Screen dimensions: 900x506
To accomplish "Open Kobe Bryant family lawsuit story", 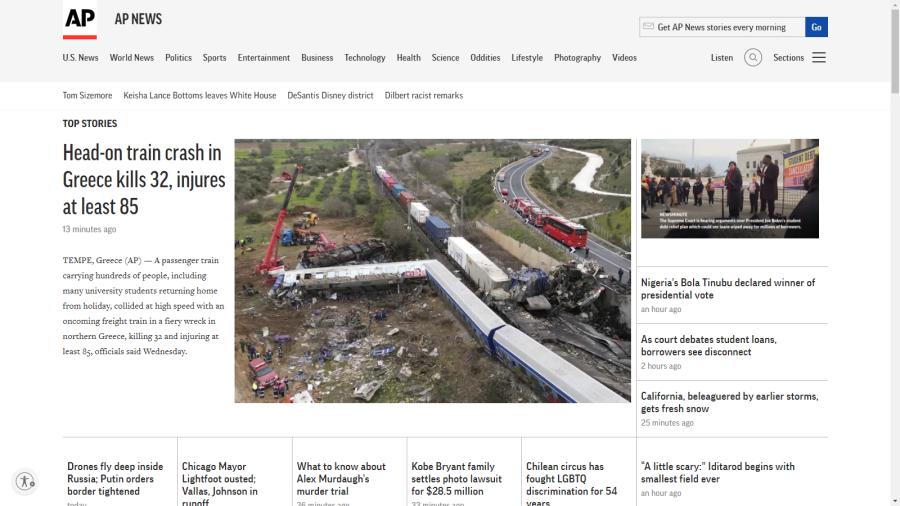I will (456, 478).
